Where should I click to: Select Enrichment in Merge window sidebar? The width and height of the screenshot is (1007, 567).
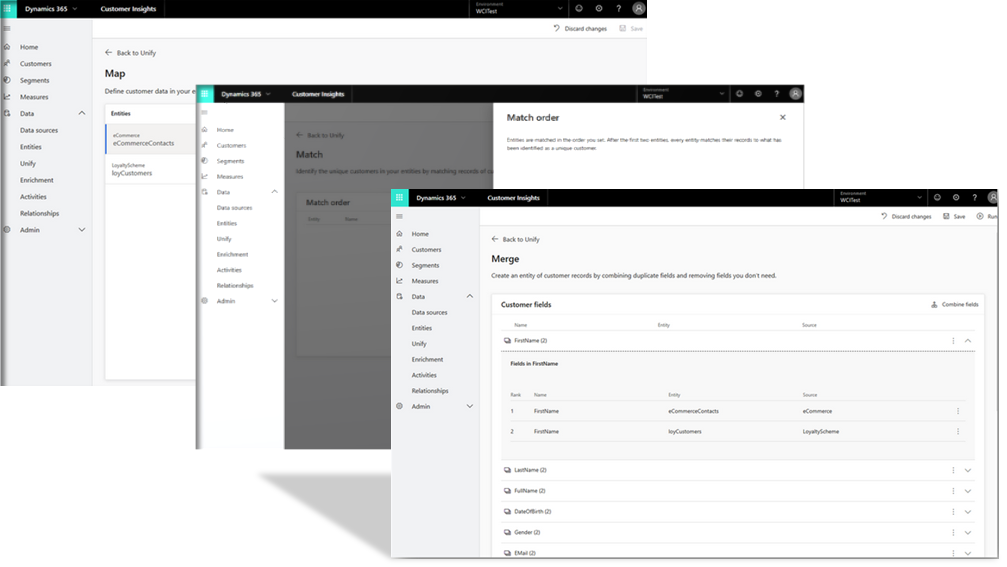pos(428,360)
